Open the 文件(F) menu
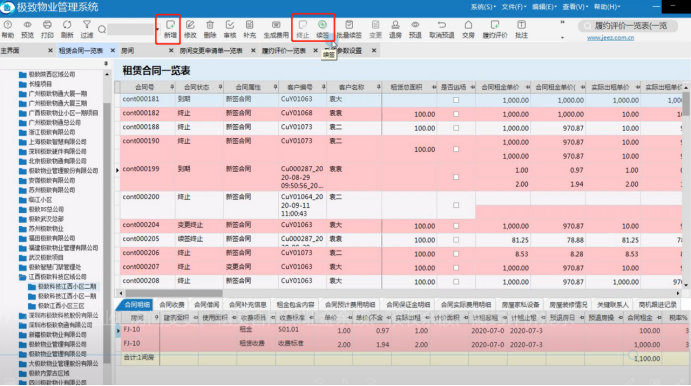Image resolution: width=691 pixels, height=386 pixels. [x=514, y=7]
